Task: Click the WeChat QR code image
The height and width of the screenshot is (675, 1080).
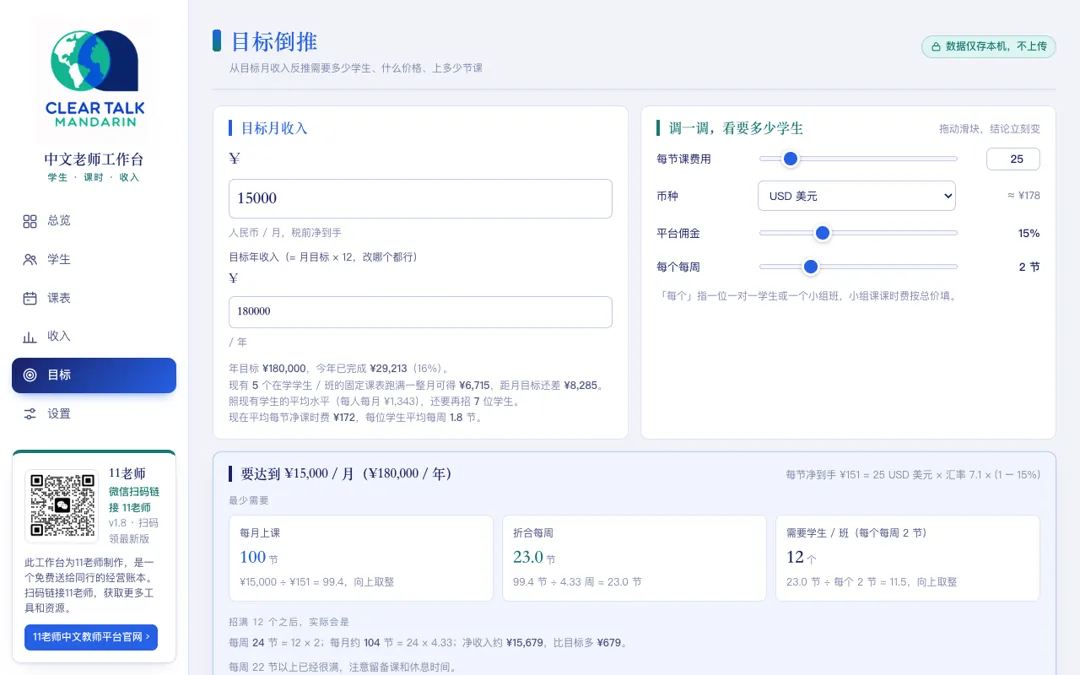Action: [x=62, y=505]
